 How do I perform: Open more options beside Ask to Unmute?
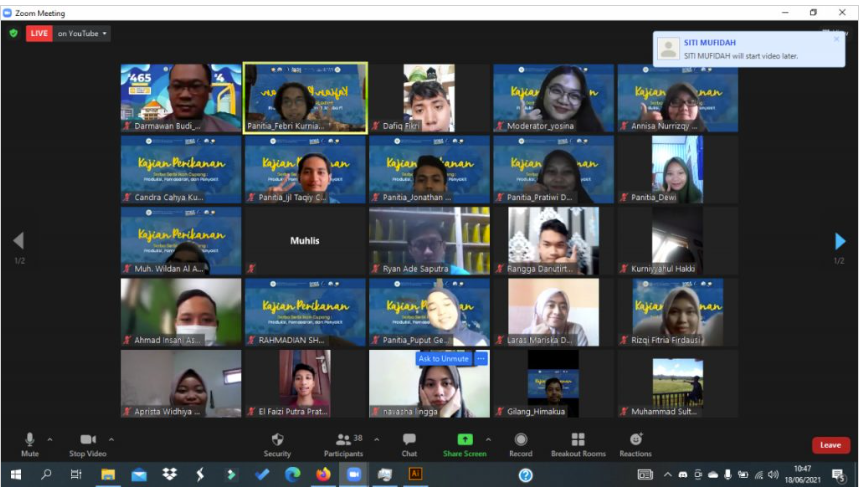[481, 358]
